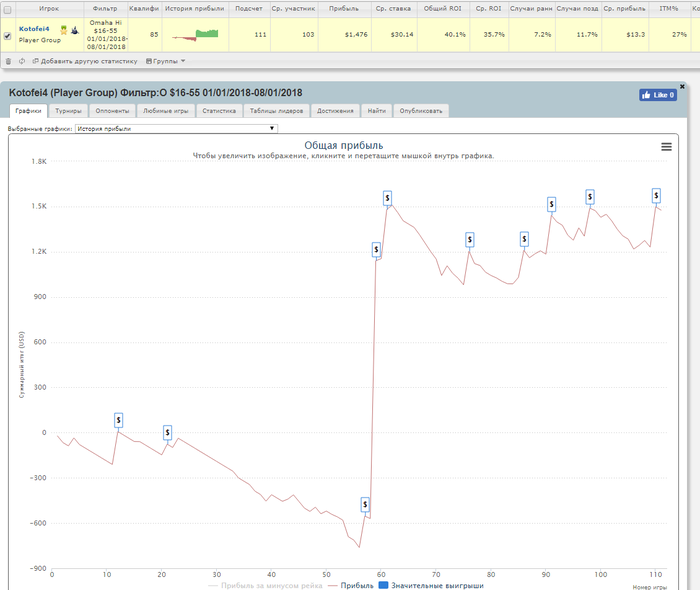
Task: Click the Facebook Like button
Action: tap(658, 95)
